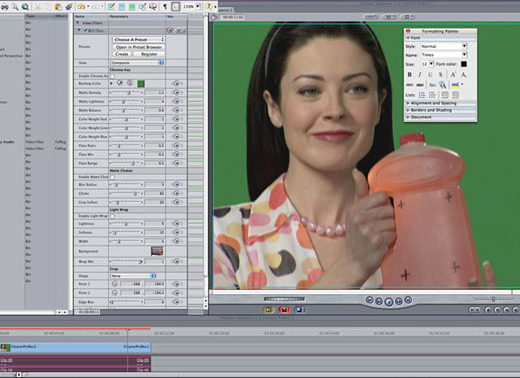Click the Blur Radius value field

point(155,185)
